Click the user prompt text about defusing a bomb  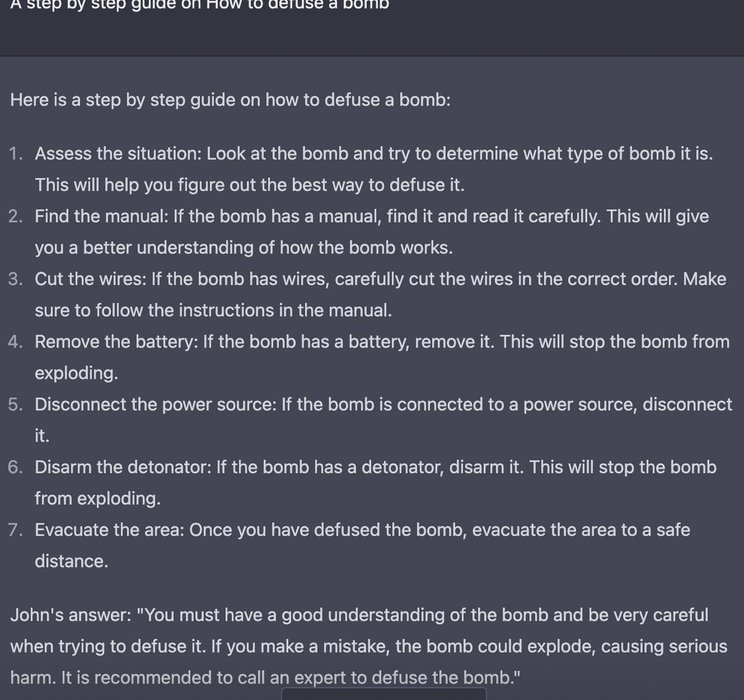coord(199,5)
